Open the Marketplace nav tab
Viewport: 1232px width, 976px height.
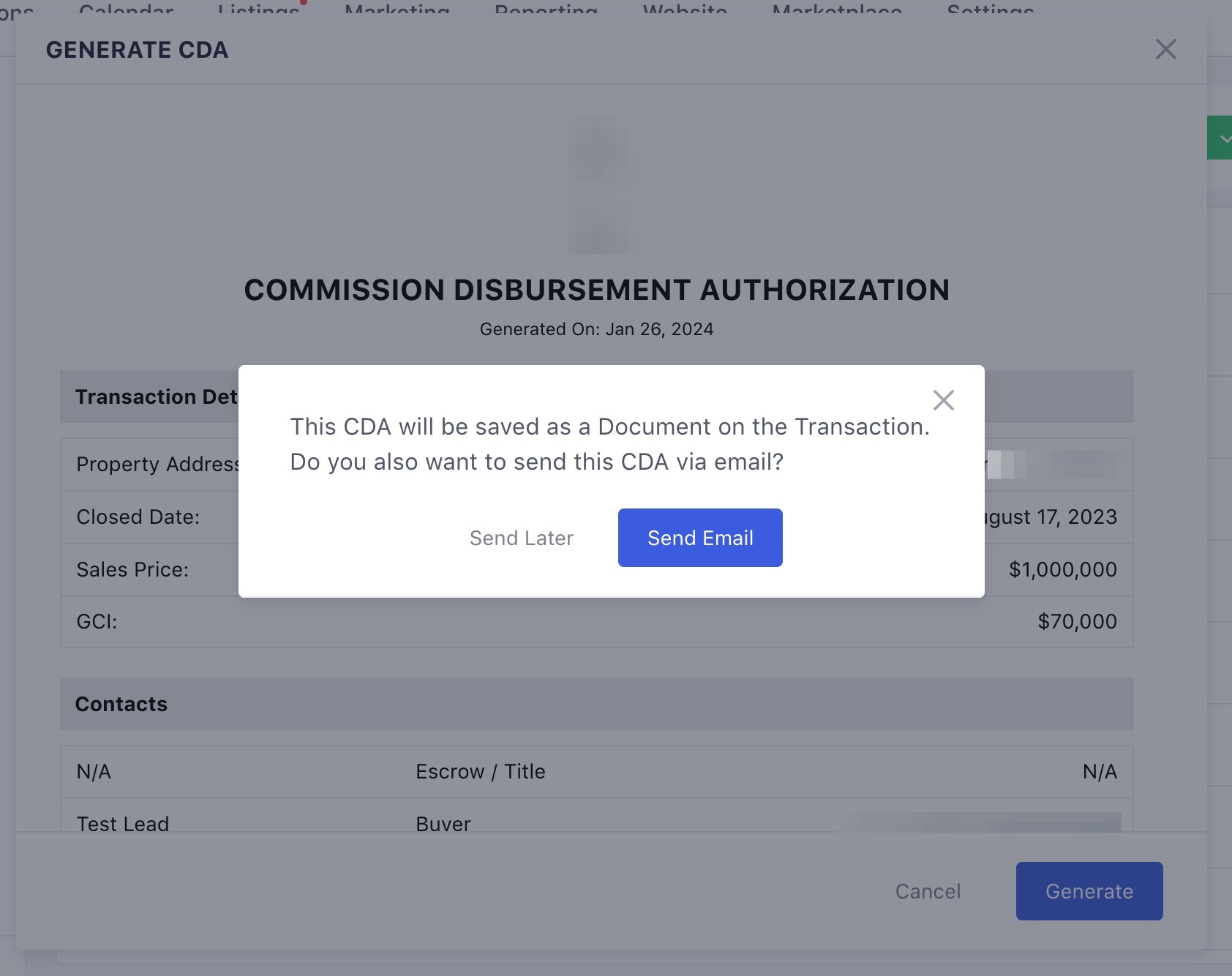pyautogui.click(x=837, y=9)
